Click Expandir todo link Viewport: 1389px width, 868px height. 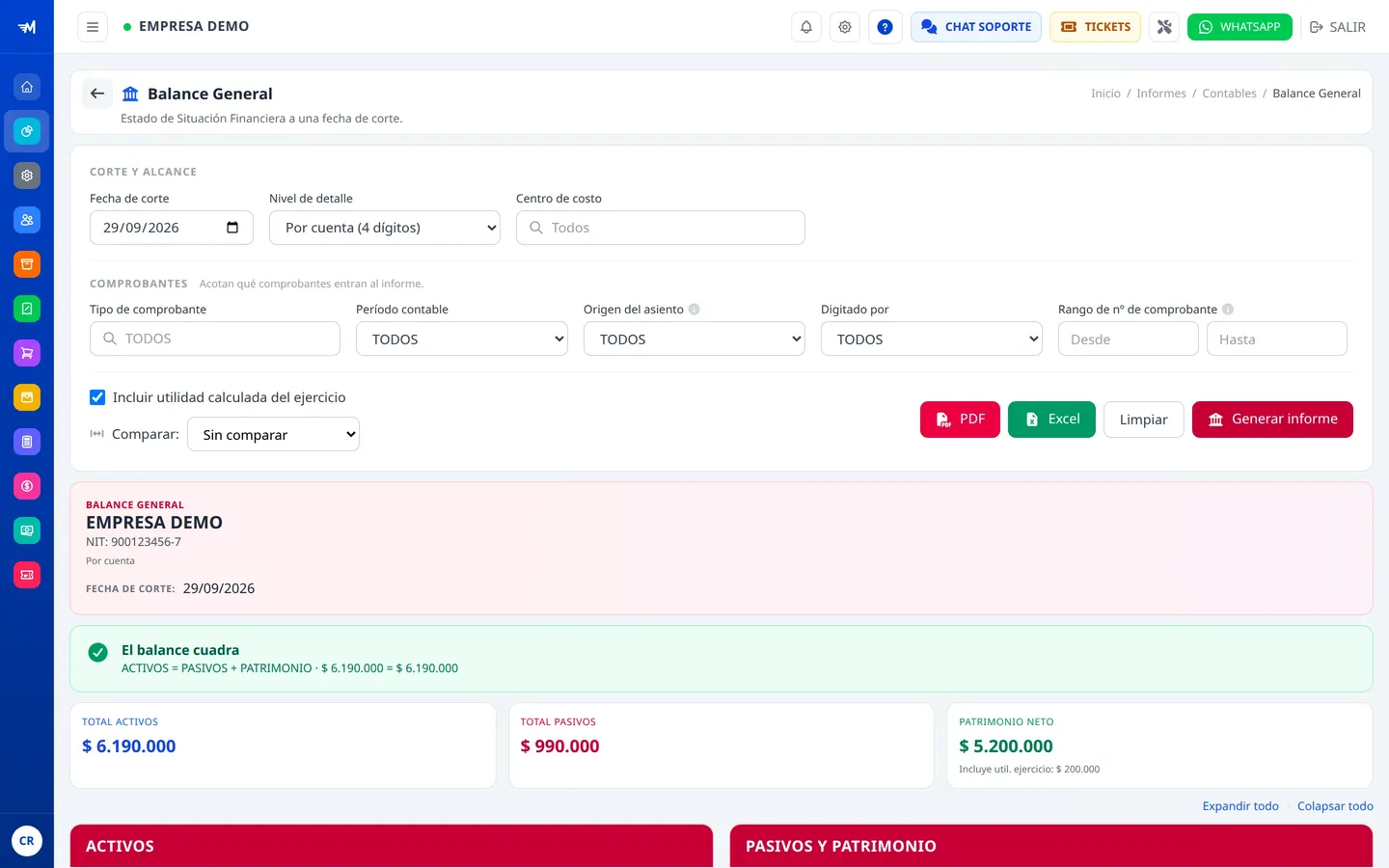tap(1240, 806)
